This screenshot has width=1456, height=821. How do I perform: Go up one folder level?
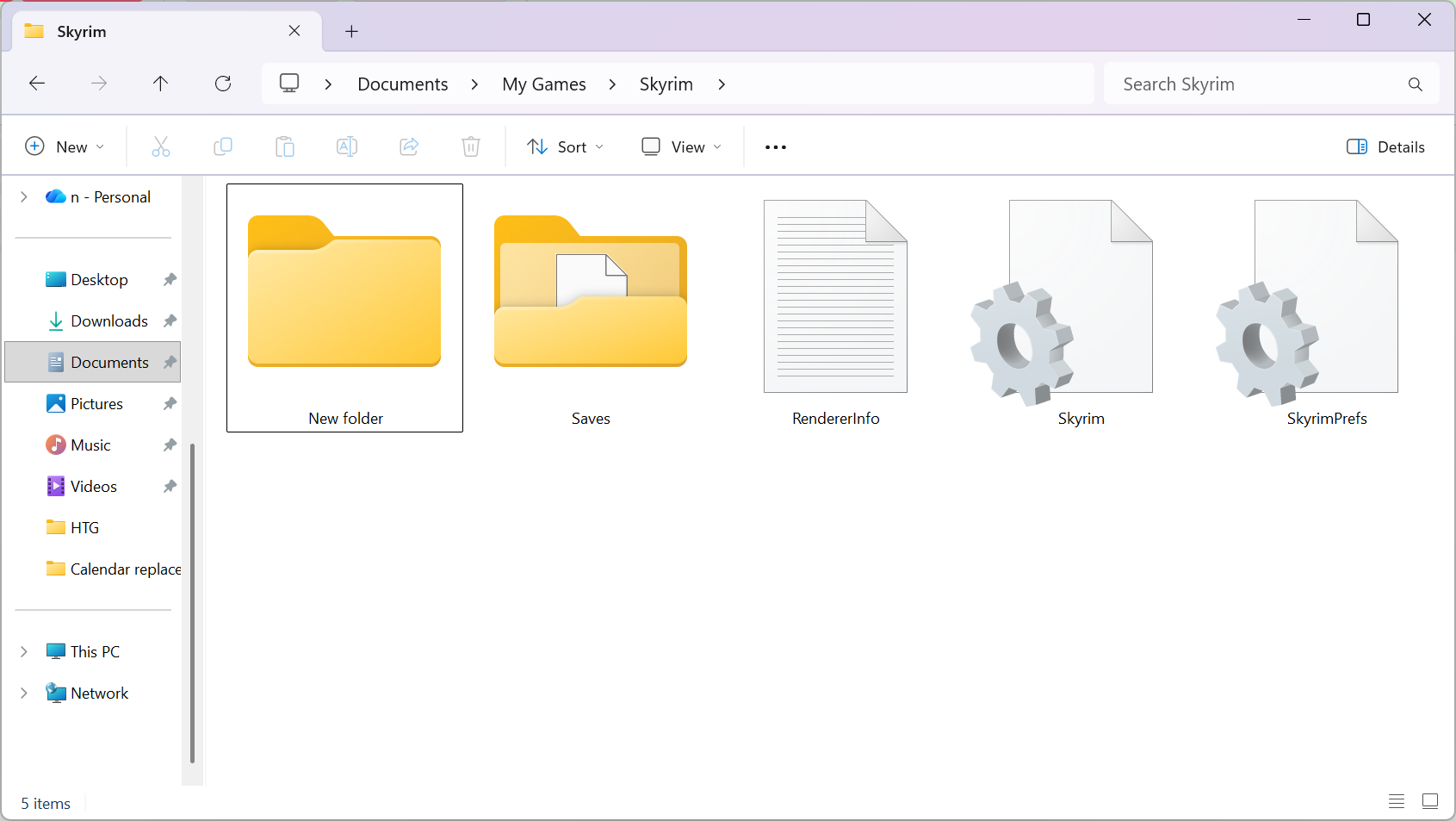tap(160, 84)
